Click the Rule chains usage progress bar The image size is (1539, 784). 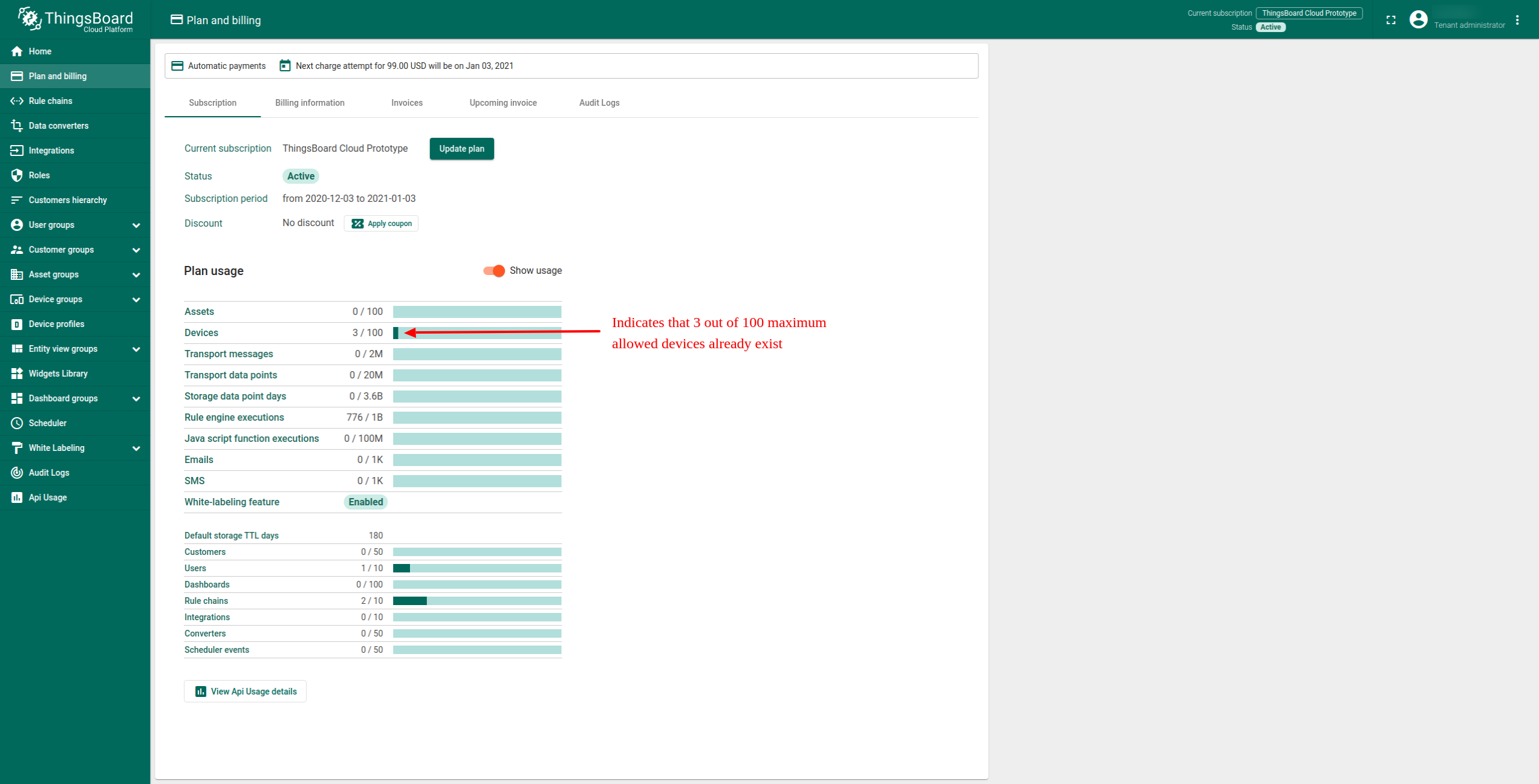click(477, 601)
